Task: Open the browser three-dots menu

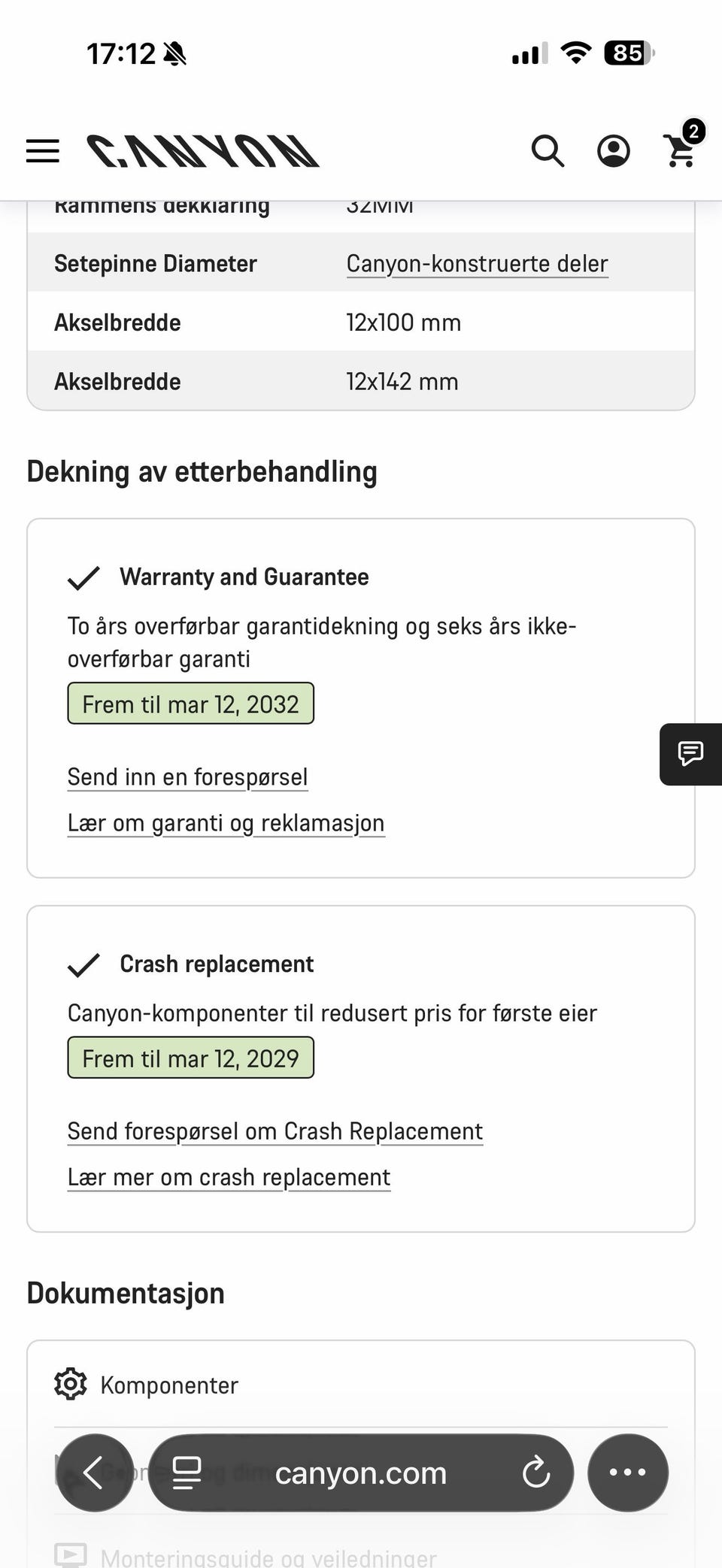Action: [x=627, y=1473]
